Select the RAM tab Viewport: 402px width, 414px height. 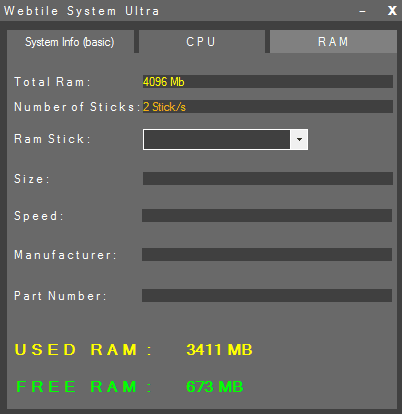(x=333, y=42)
